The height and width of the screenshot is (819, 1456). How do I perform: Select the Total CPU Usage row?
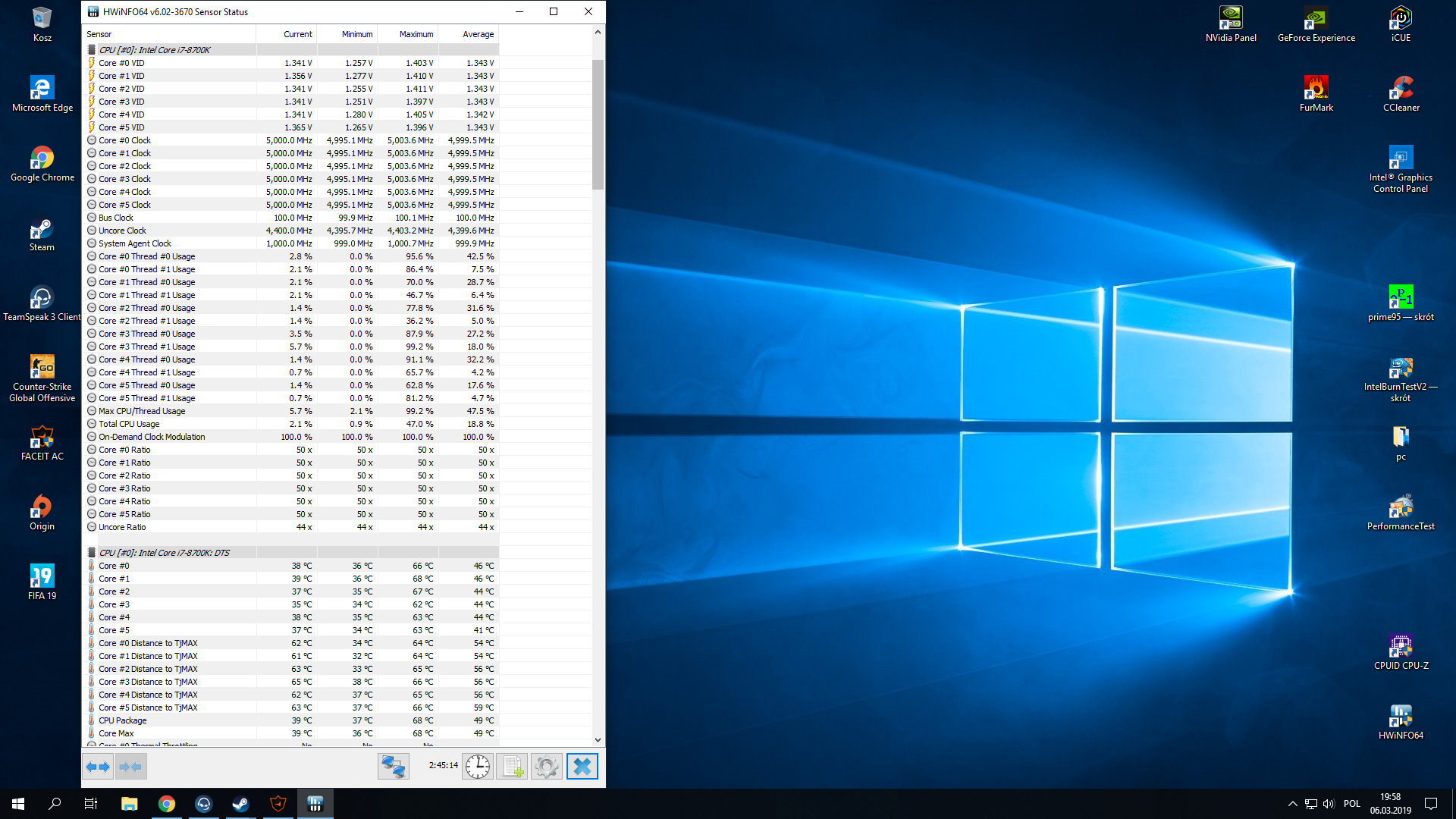pos(129,424)
